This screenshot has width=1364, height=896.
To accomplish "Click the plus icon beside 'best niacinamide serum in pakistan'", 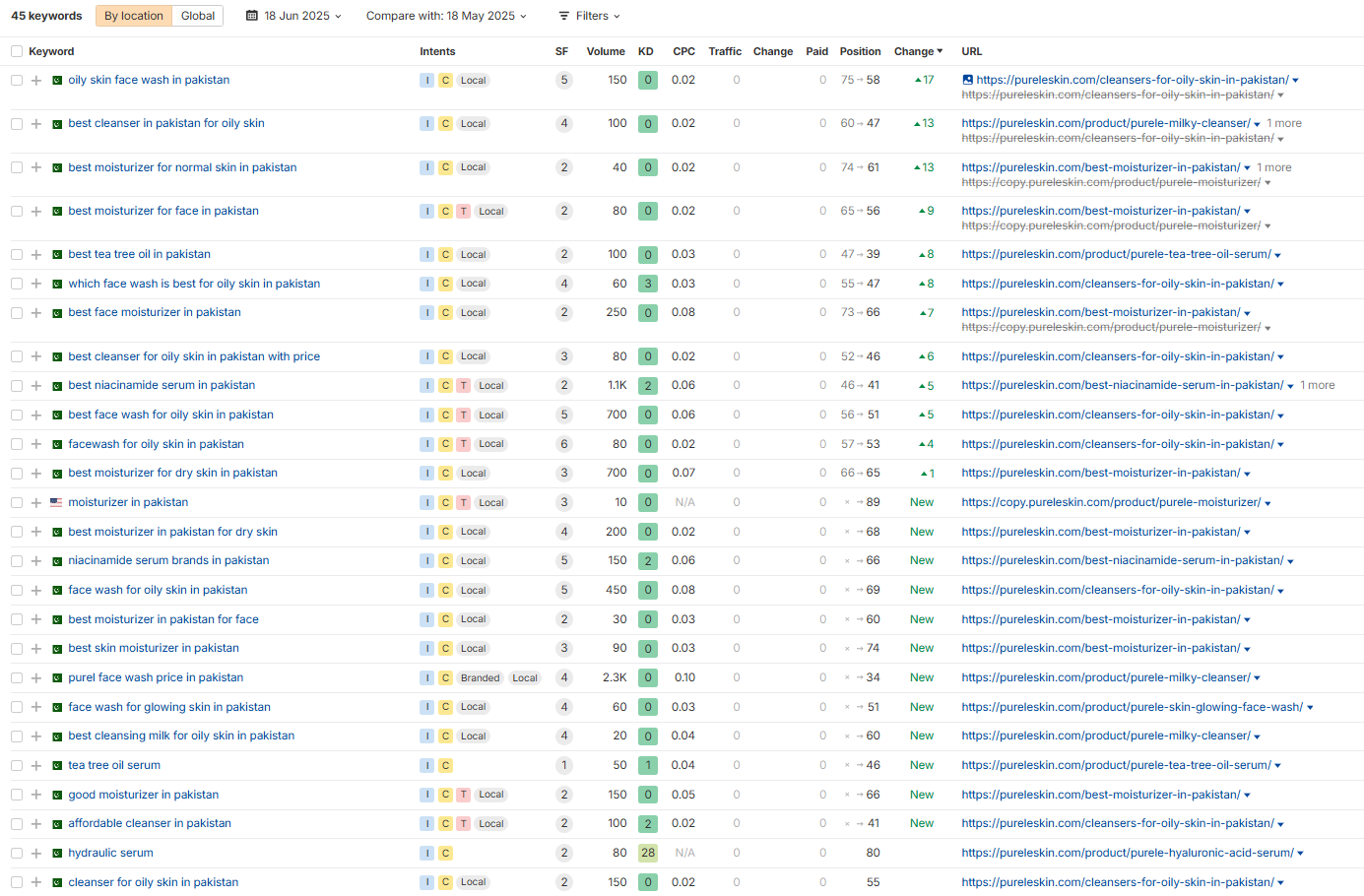I will click(x=36, y=386).
